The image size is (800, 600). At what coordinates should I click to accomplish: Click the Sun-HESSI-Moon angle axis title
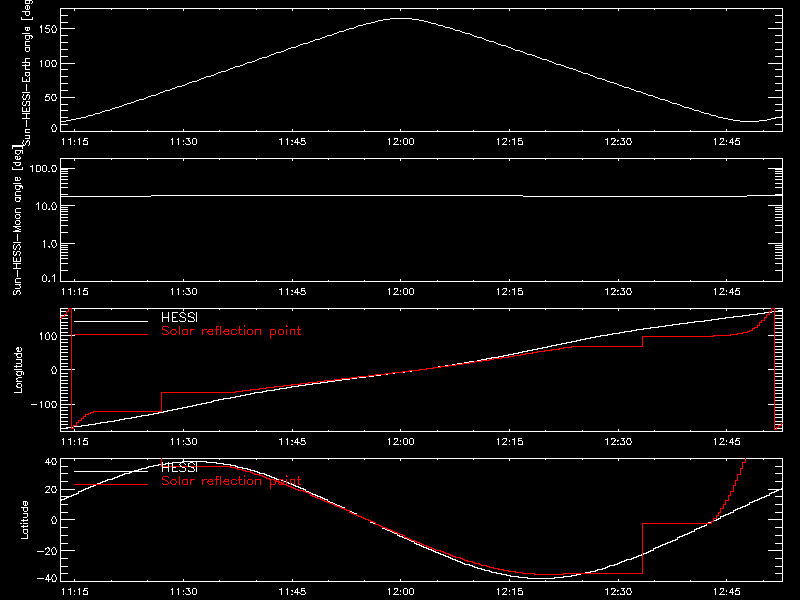(x=17, y=220)
